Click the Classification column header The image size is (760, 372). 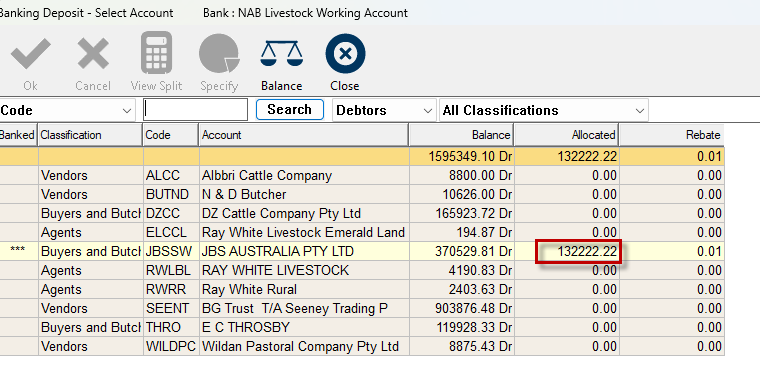91,134
